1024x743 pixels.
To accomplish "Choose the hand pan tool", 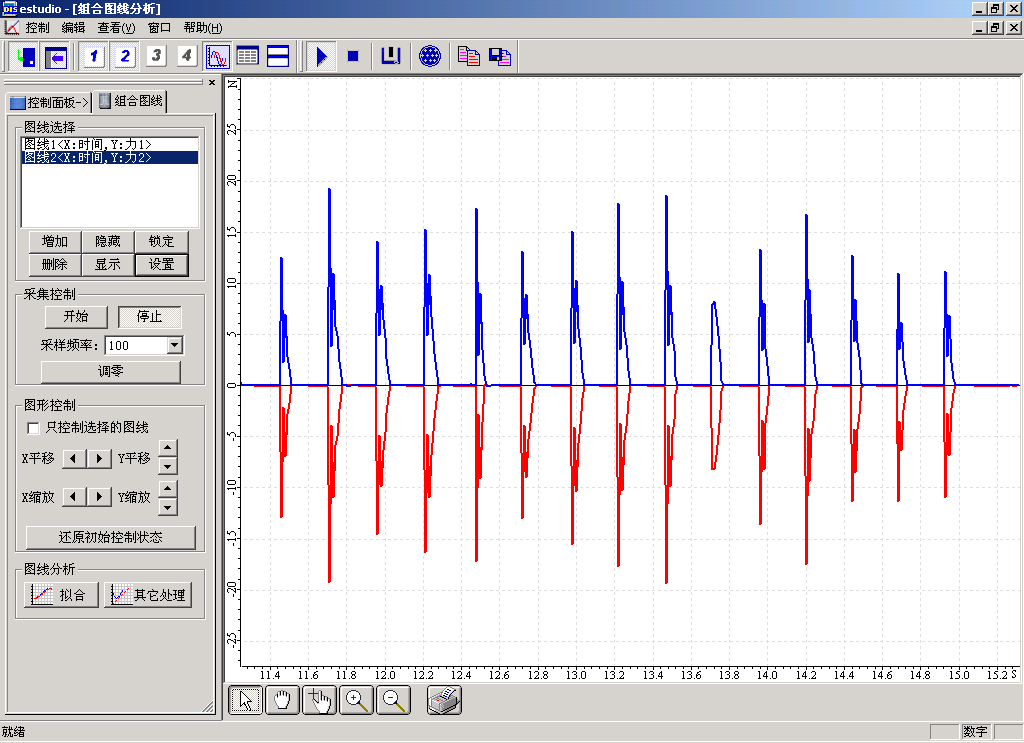I will click(283, 701).
